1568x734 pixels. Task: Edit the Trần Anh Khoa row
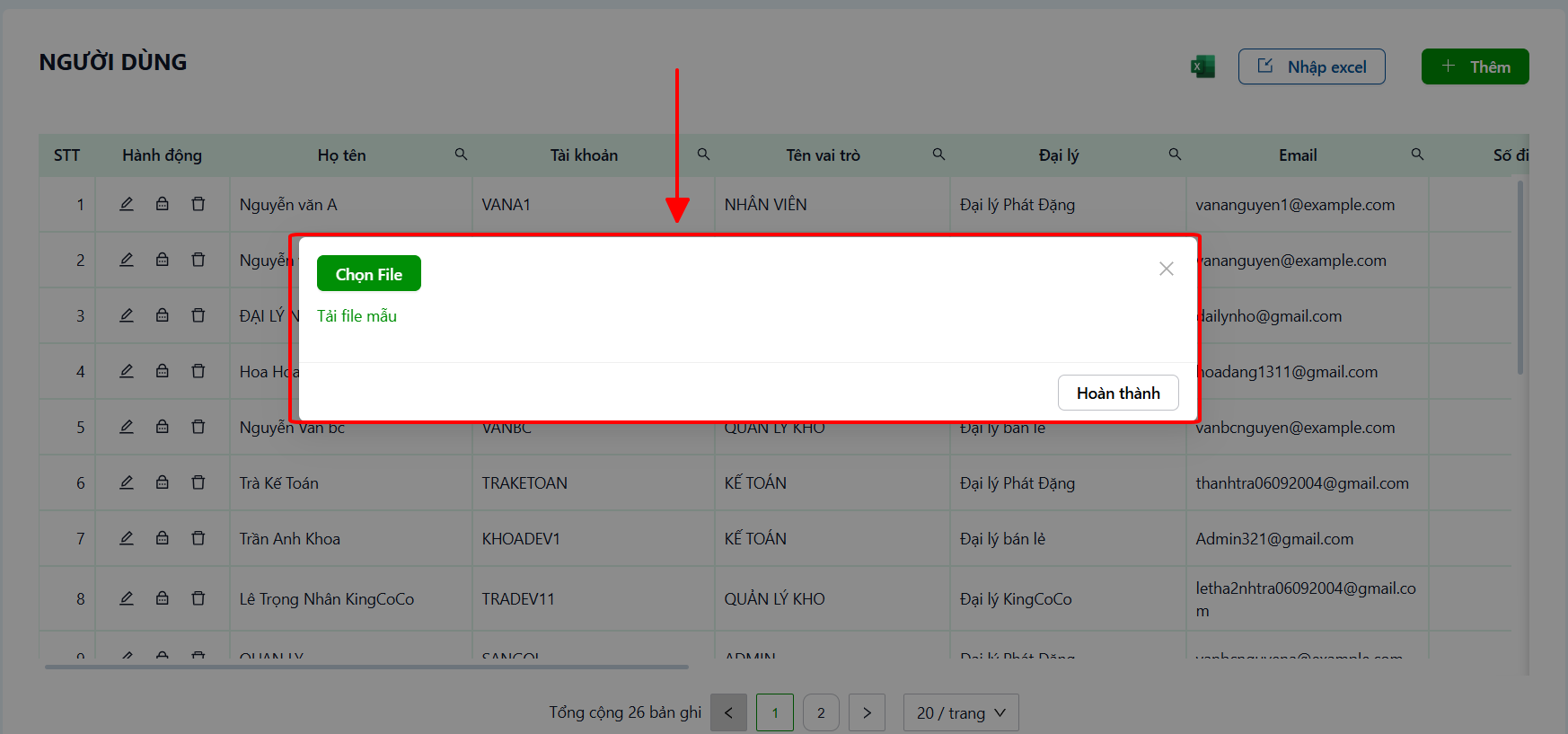tap(127, 538)
